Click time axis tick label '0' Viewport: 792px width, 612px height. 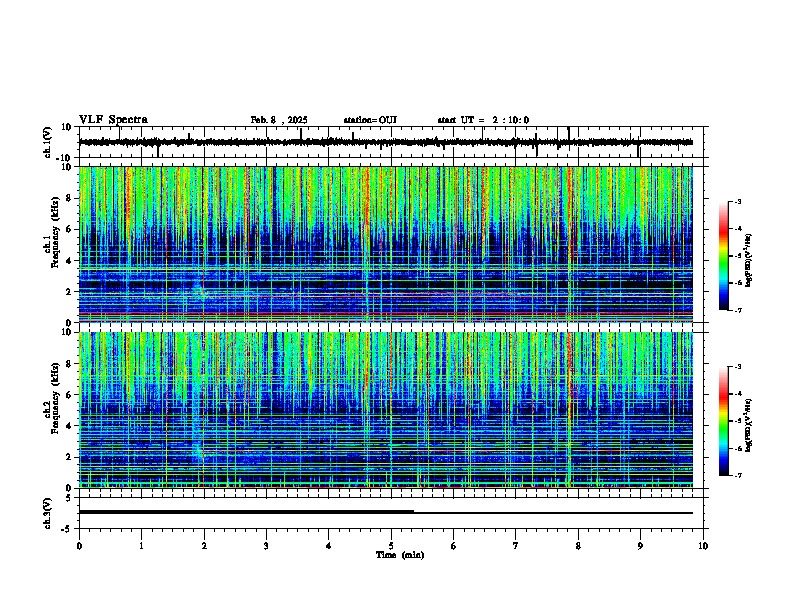[x=79, y=546]
